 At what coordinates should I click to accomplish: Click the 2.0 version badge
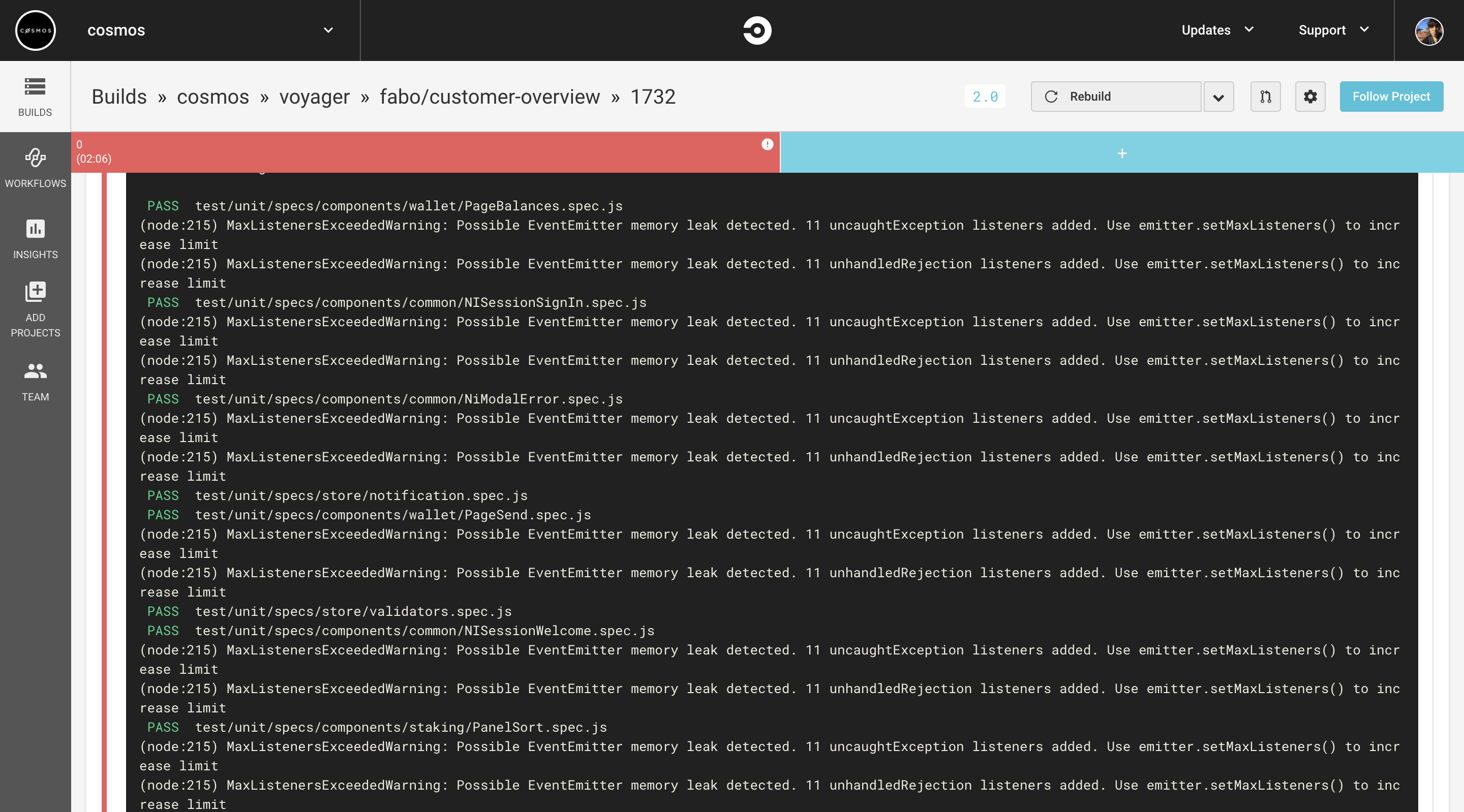985,97
